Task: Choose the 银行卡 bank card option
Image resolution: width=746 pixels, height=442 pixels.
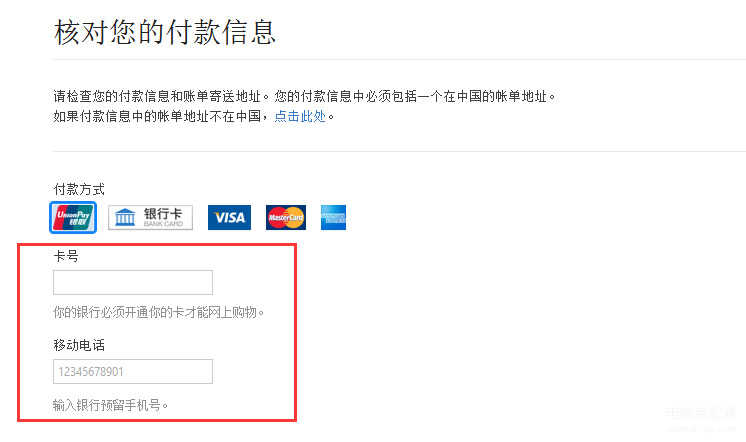Action: (150, 217)
